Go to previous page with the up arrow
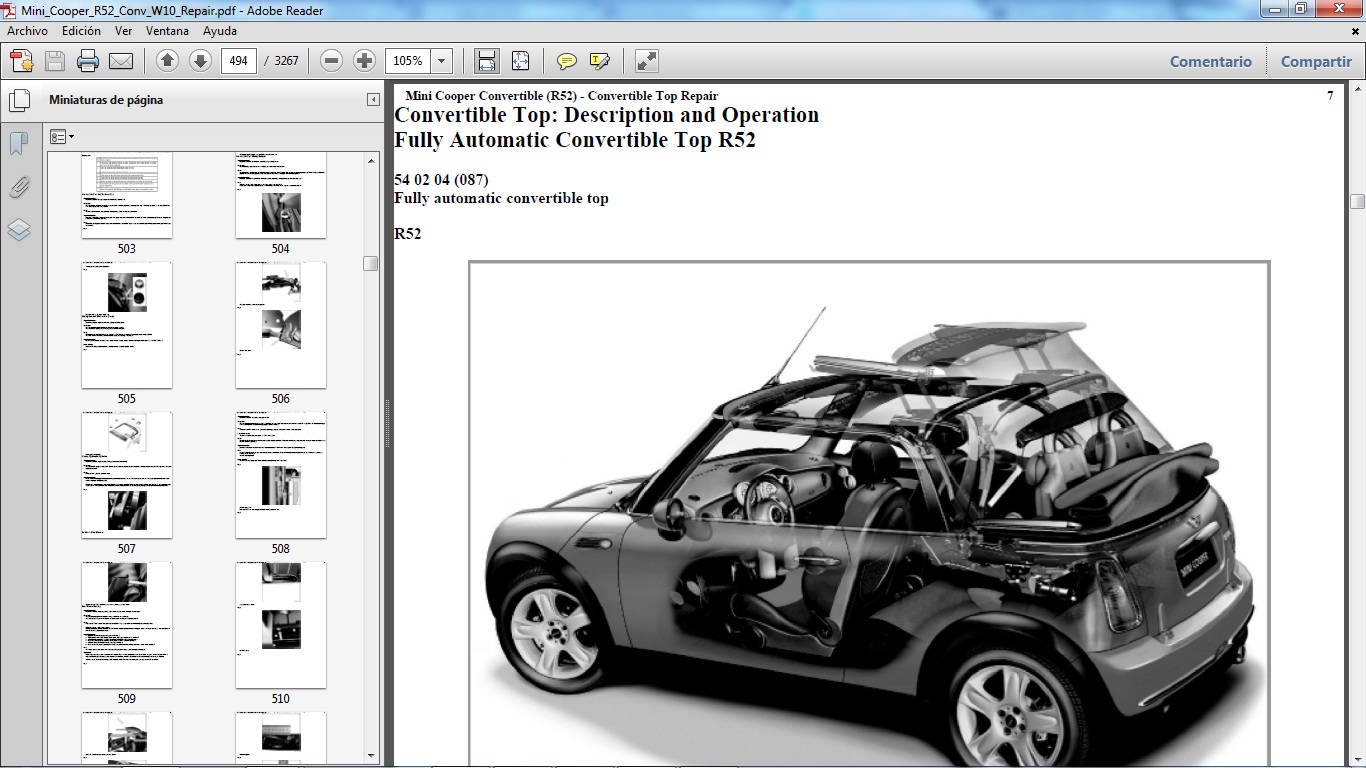1366x768 pixels. 168,61
